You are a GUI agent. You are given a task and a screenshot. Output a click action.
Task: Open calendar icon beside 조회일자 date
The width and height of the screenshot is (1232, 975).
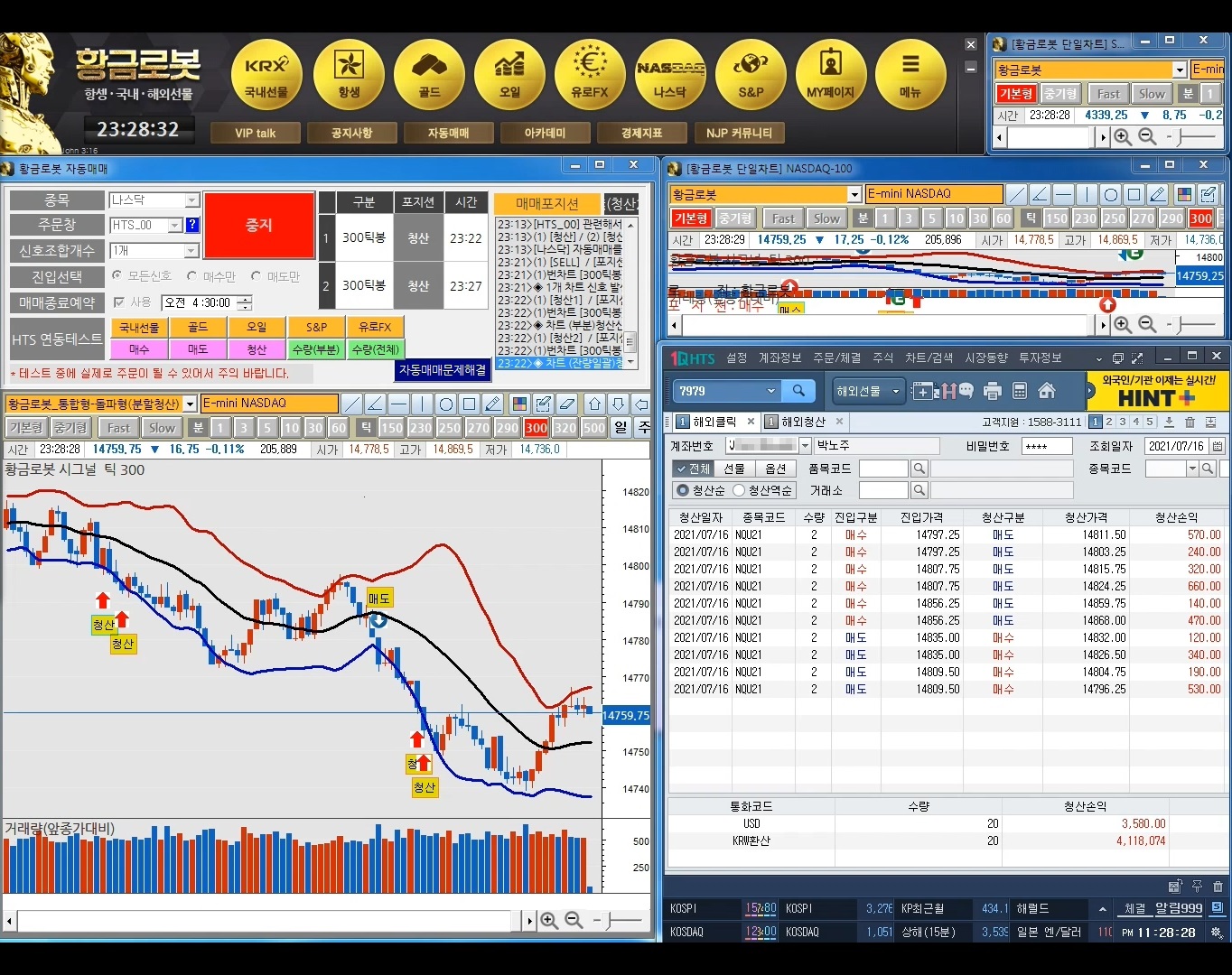(x=1218, y=446)
